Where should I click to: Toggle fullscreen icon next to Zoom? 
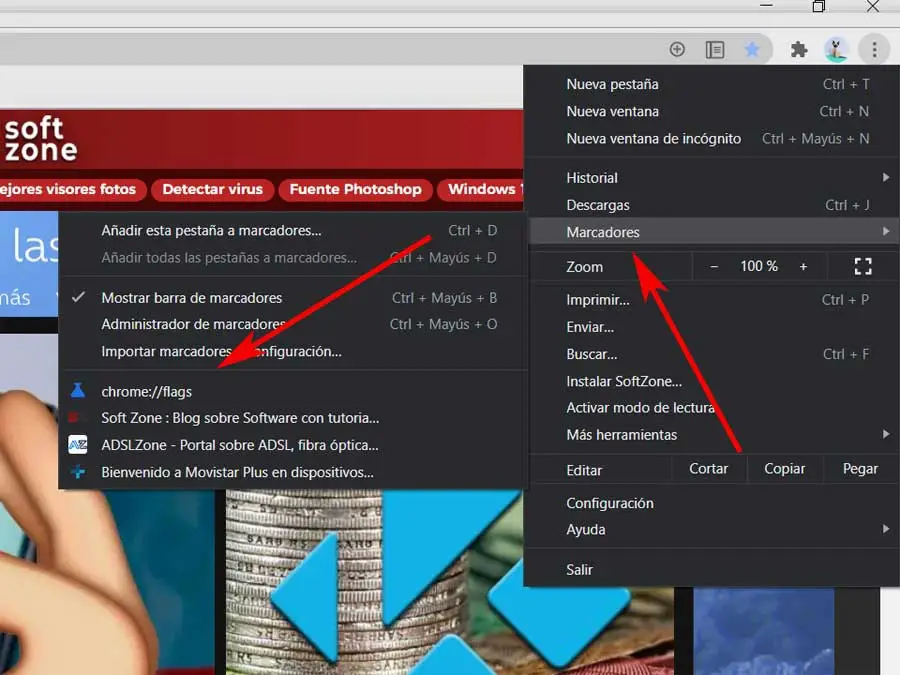coord(863,266)
